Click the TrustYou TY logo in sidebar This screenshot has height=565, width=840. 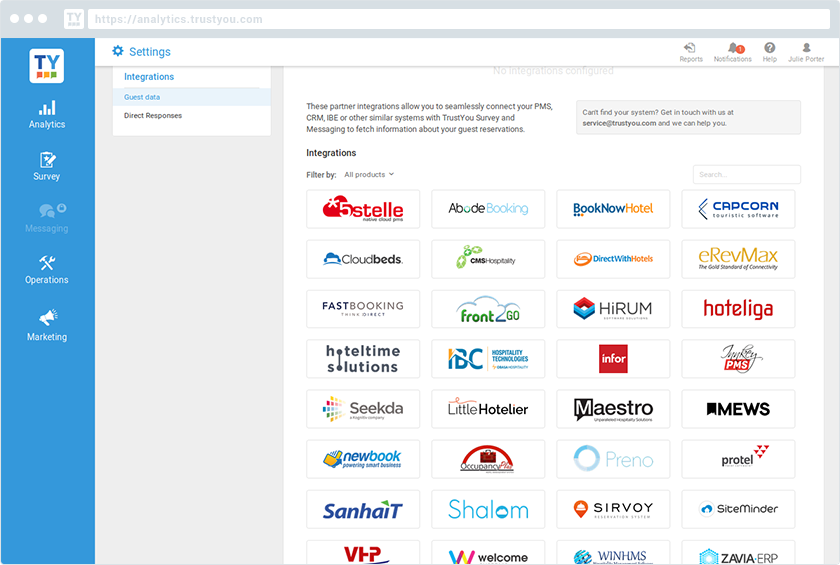point(47,66)
